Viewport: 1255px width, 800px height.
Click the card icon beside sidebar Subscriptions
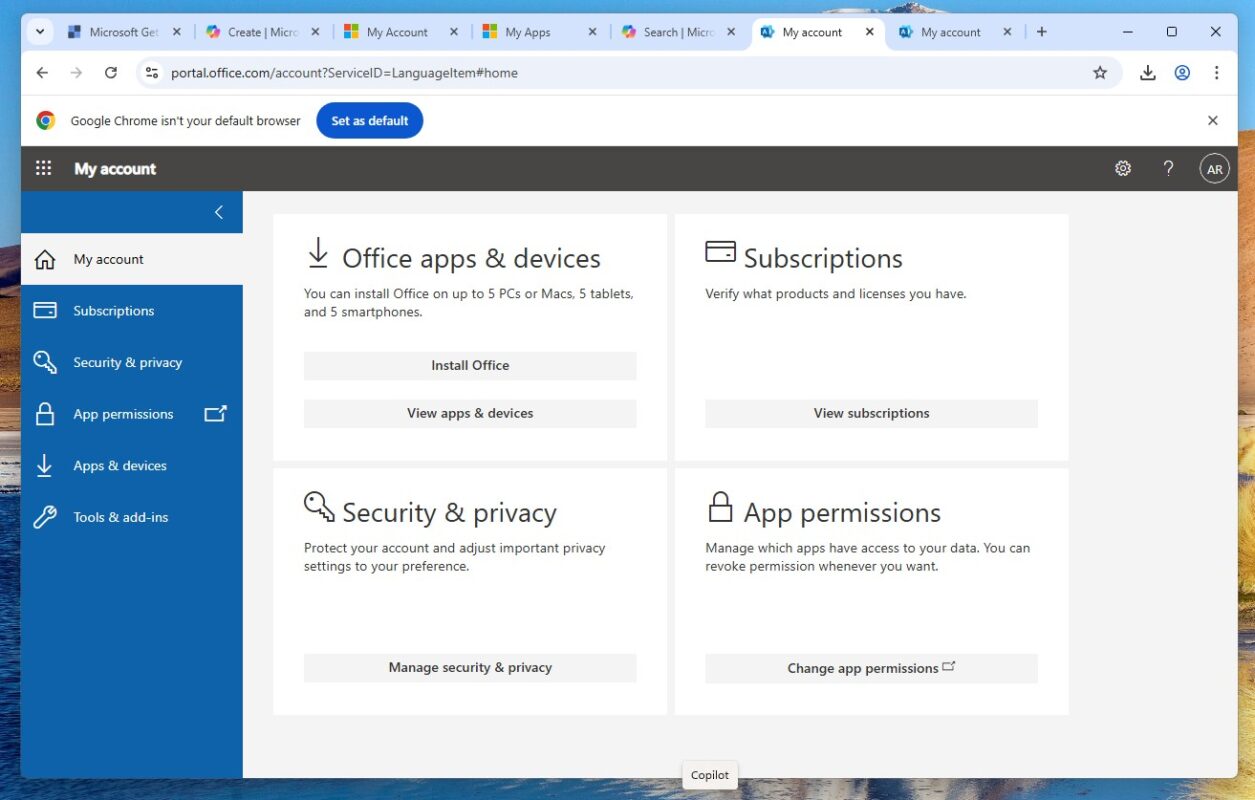(45, 311)
